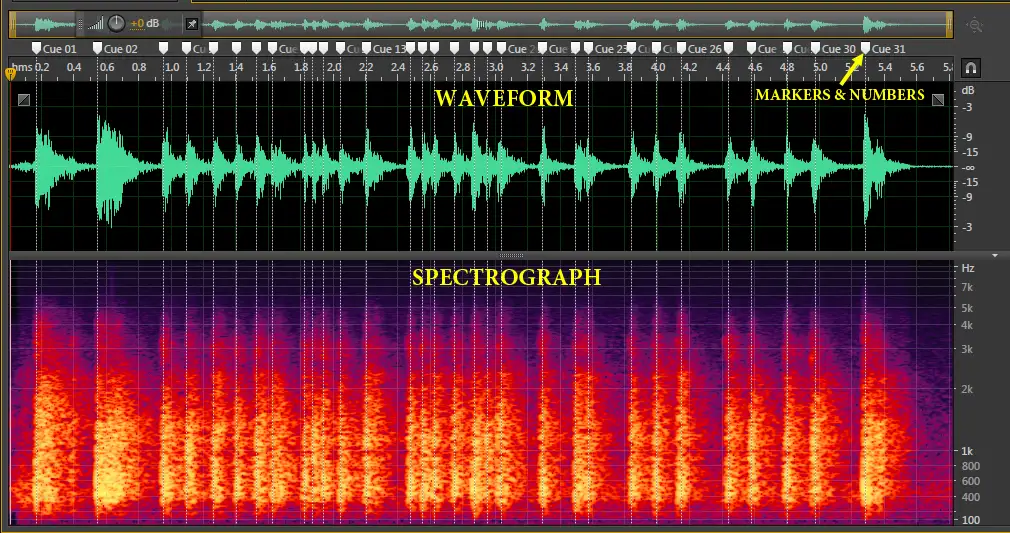Click the 0.2 timeline ruler label

point(42,67)
